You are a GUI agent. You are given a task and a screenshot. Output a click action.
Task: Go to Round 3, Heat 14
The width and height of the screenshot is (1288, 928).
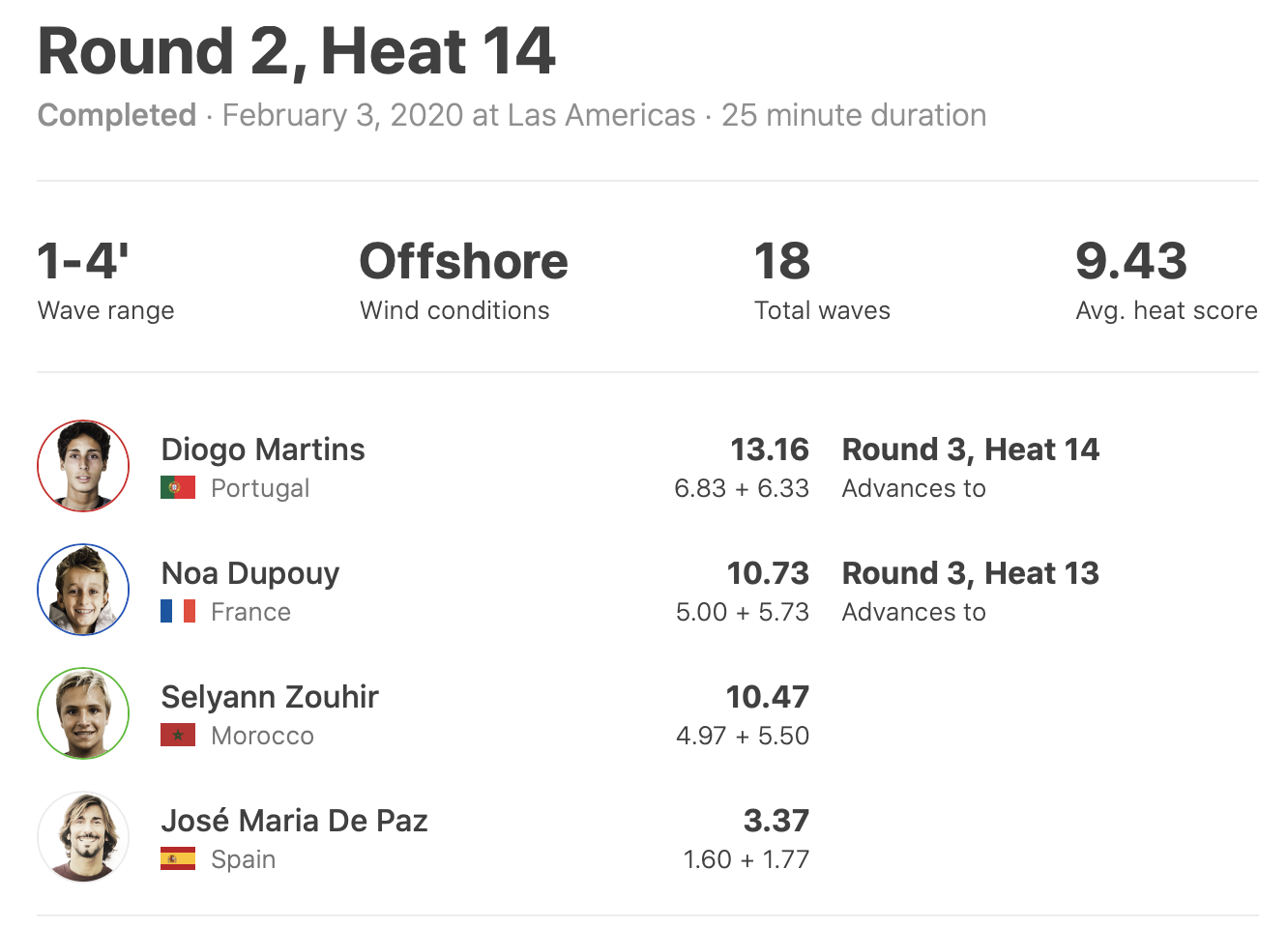tap(970, 449)
